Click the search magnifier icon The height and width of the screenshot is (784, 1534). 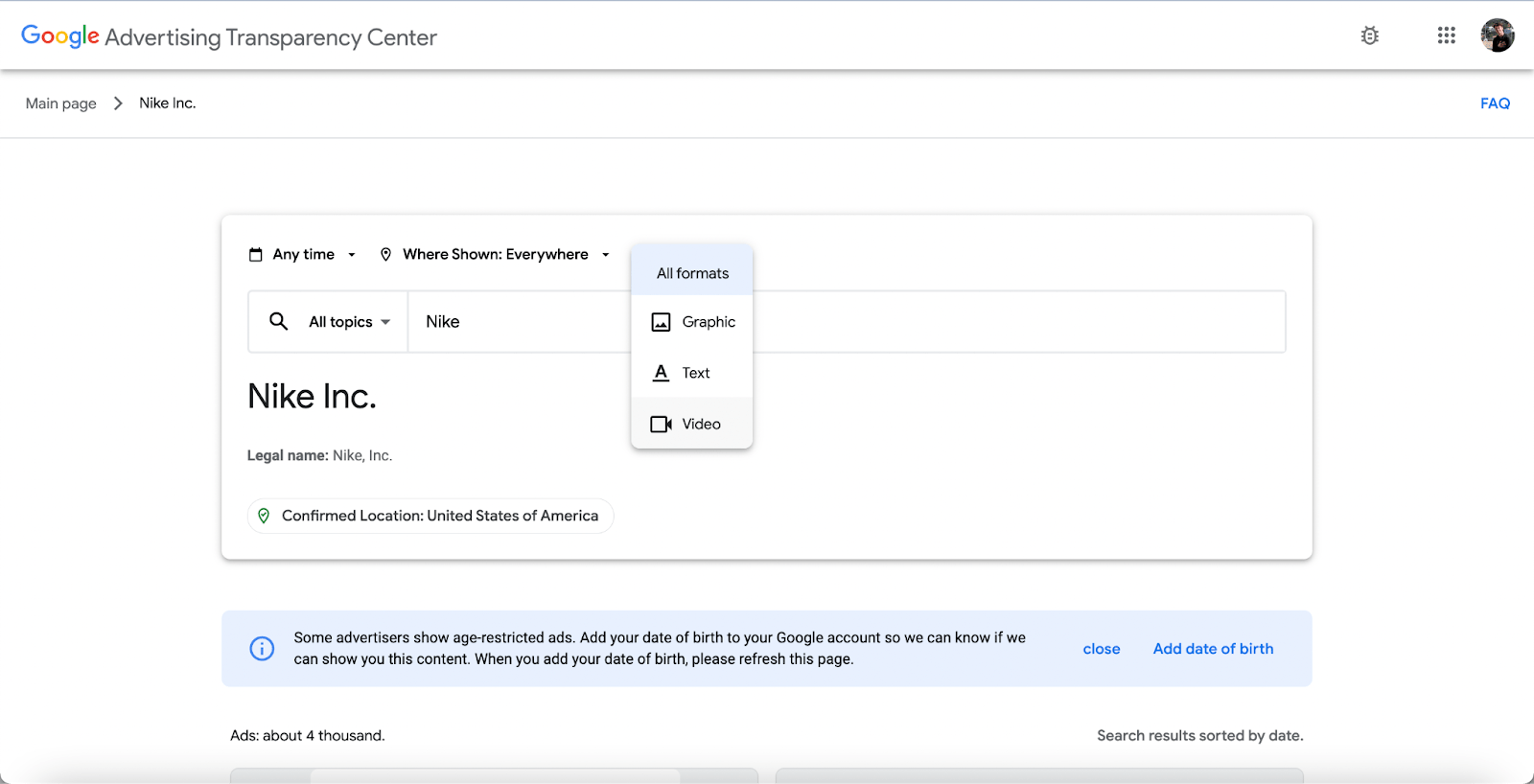point(278,321)
